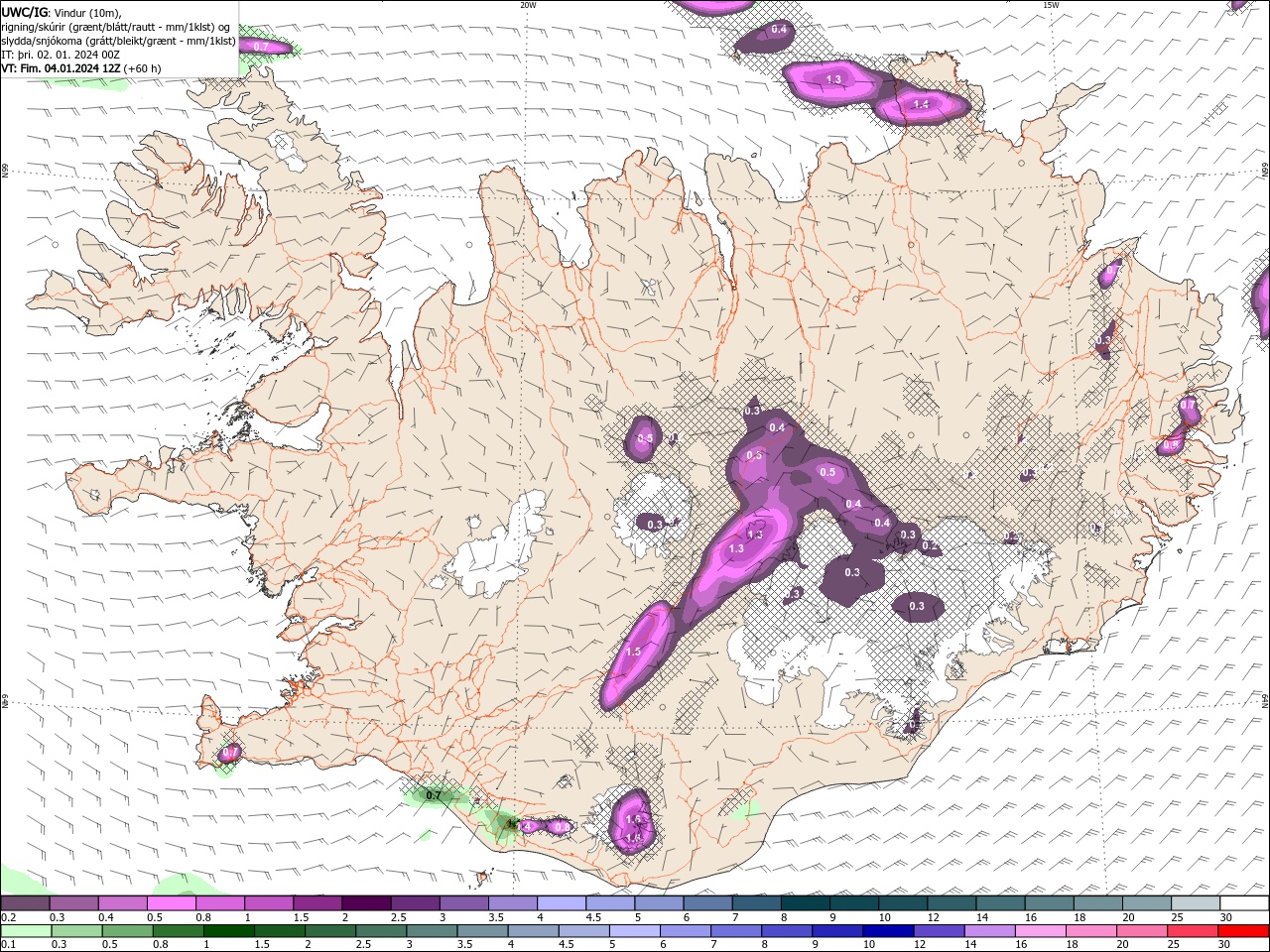Click the 'IT: þri. 02. 01. 2024 00Z' line

61,55
